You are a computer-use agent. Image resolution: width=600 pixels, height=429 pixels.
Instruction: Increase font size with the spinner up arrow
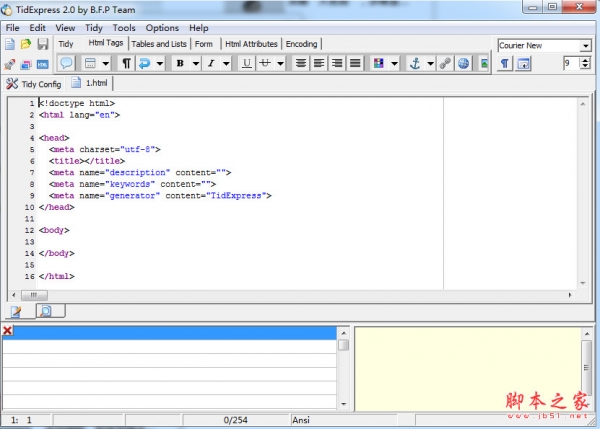[583, 59]
